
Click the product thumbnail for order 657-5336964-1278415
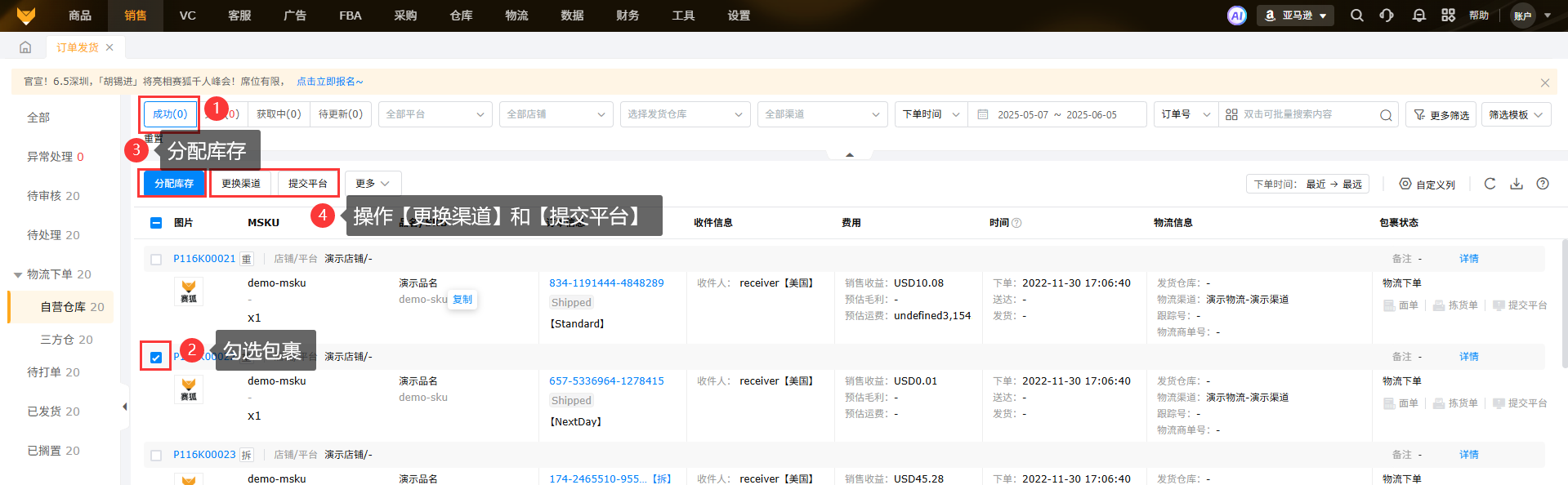189,389
